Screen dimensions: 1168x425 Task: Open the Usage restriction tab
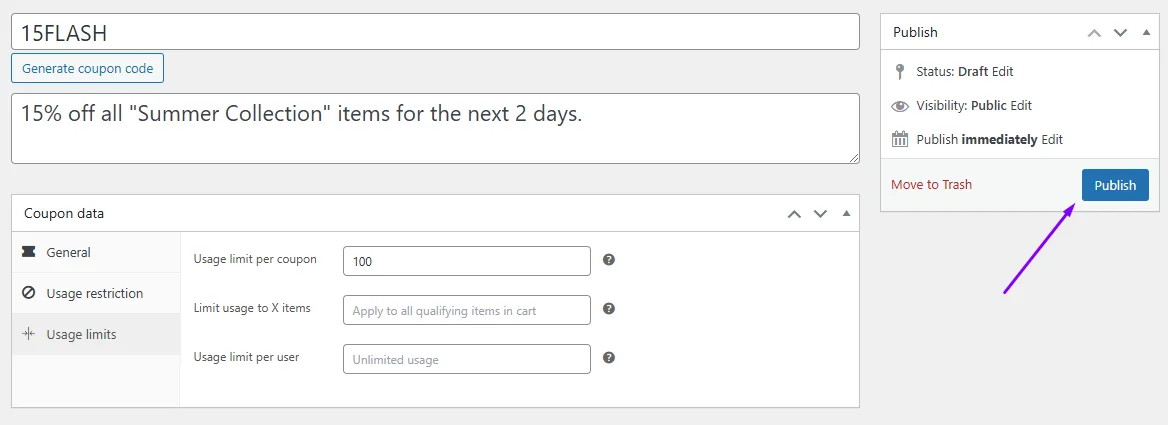click(96, 293)
